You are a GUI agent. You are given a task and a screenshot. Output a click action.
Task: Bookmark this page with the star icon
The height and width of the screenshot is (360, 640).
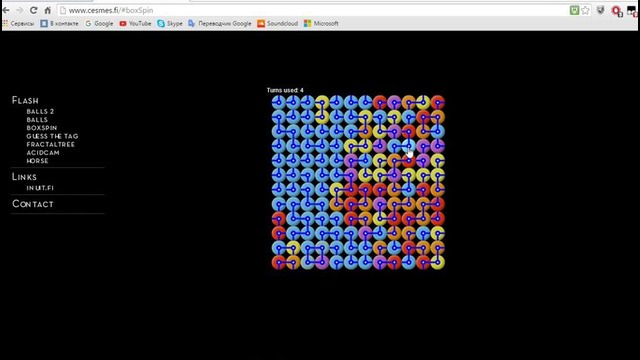[586, 11]
